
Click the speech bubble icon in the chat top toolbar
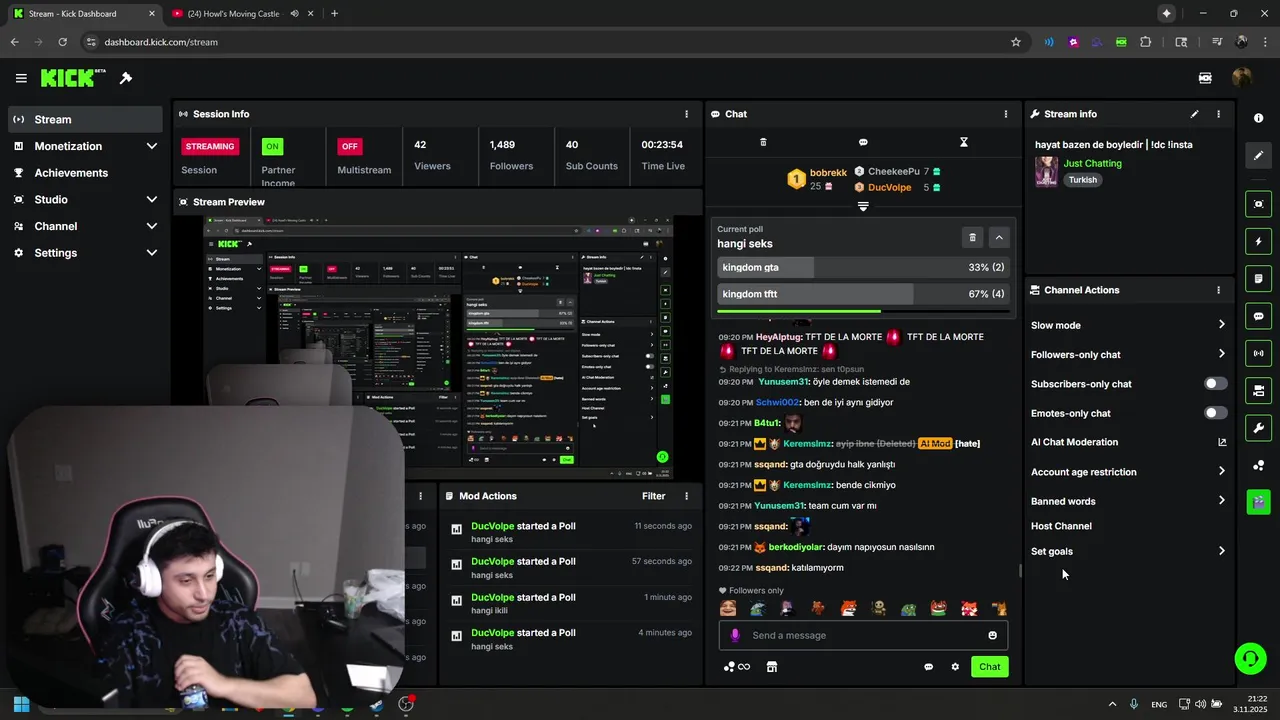pyautogui.click(x=863, y=142)
